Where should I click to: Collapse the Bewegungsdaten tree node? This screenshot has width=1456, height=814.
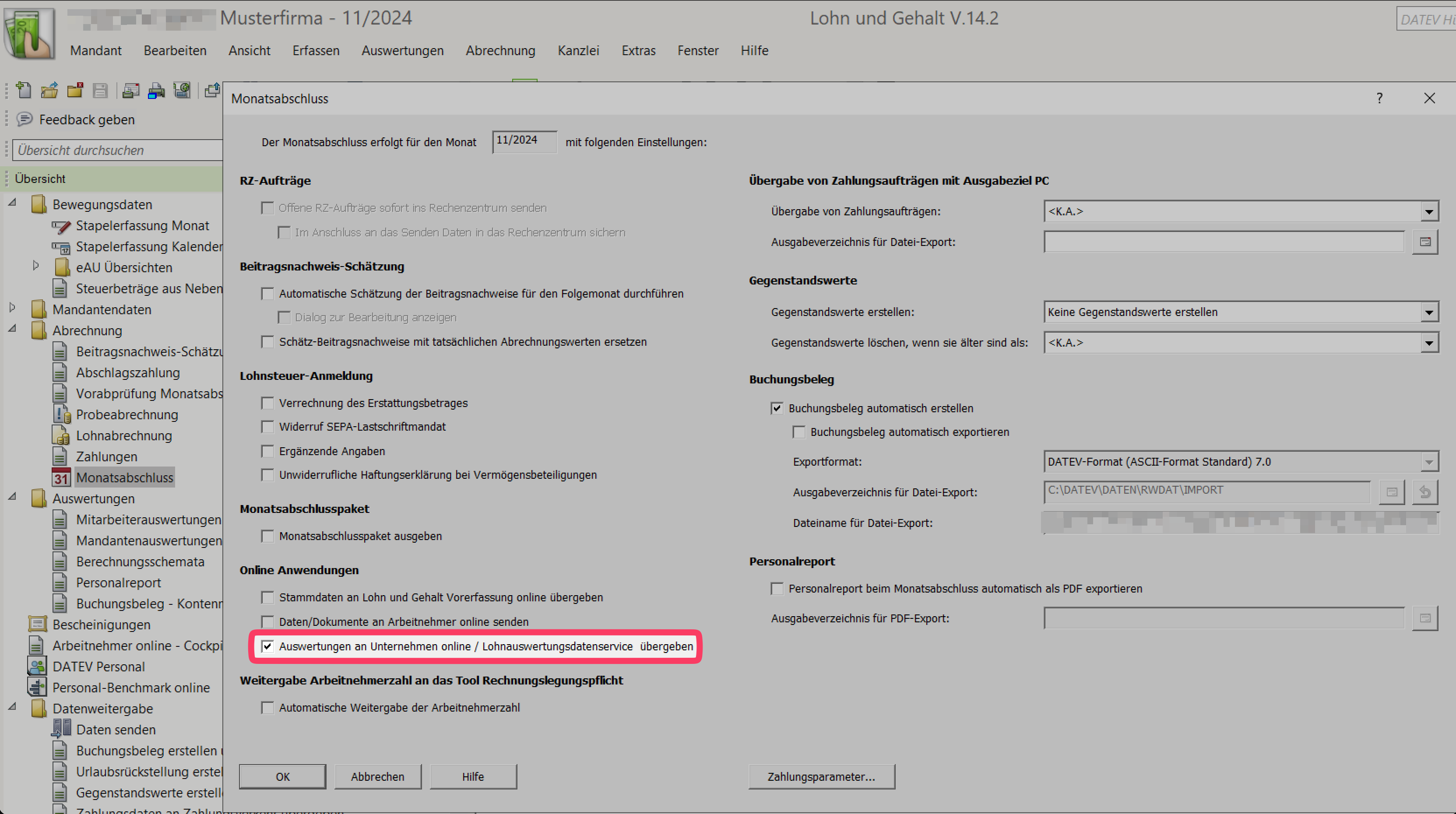[12, 202]
